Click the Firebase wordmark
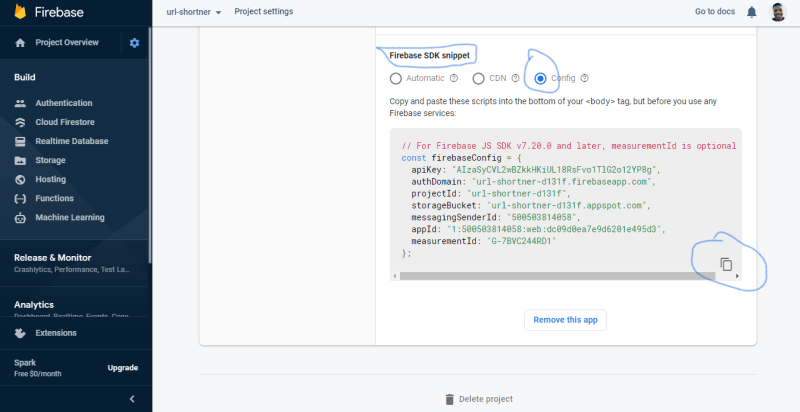 click(59, 12)
